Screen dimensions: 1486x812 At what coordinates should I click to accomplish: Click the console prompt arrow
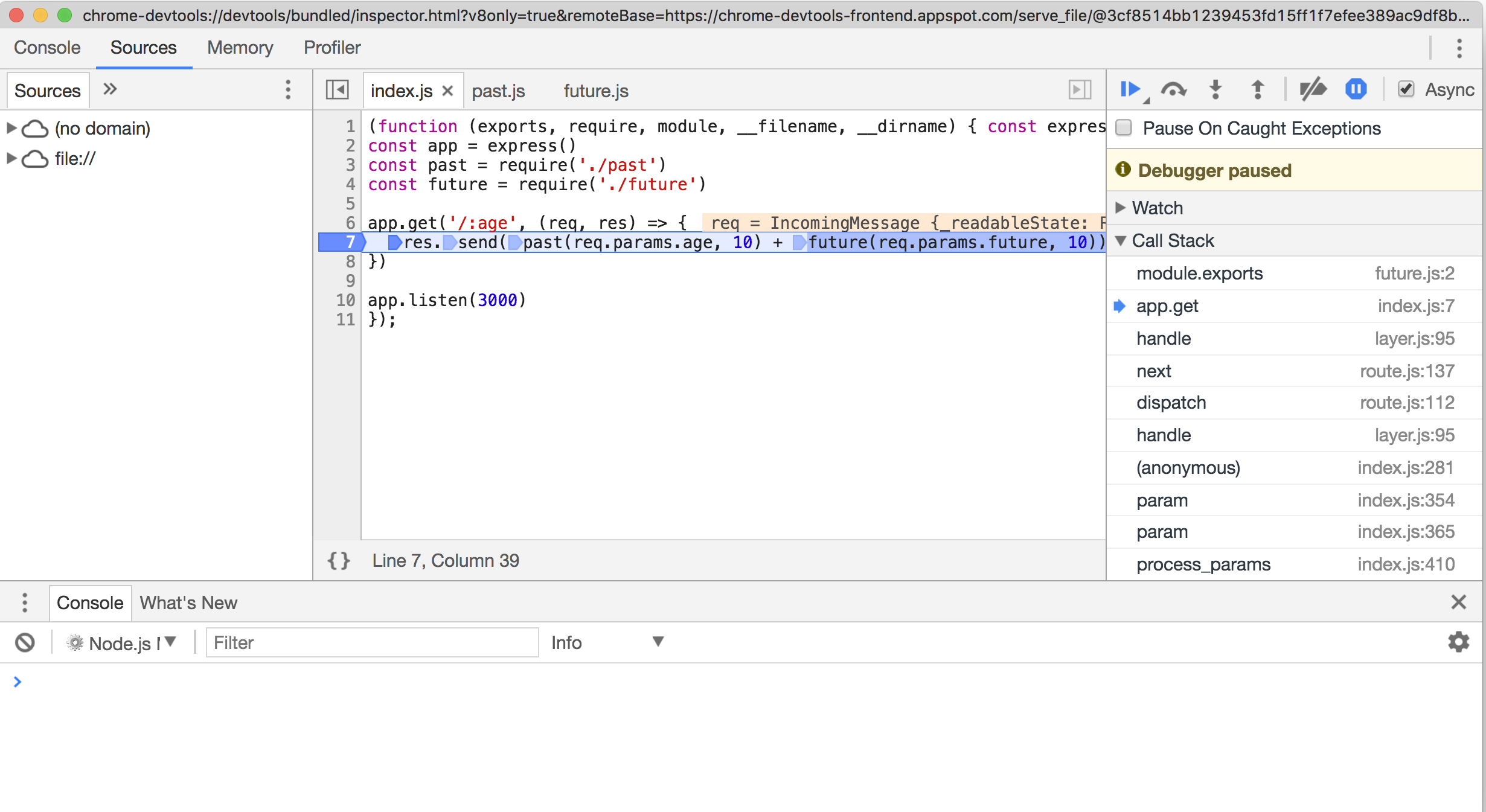(18, 682)
